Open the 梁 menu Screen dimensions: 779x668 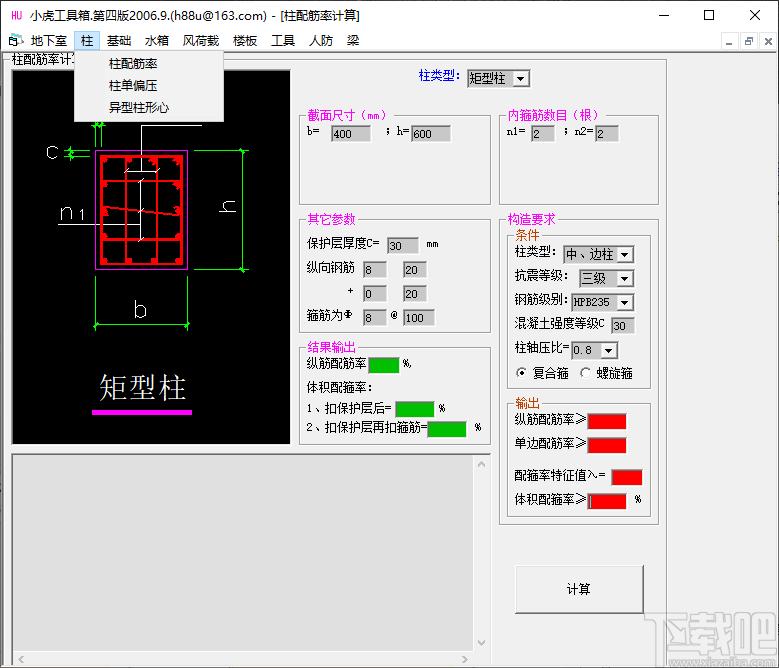click(x=353, y=41)
